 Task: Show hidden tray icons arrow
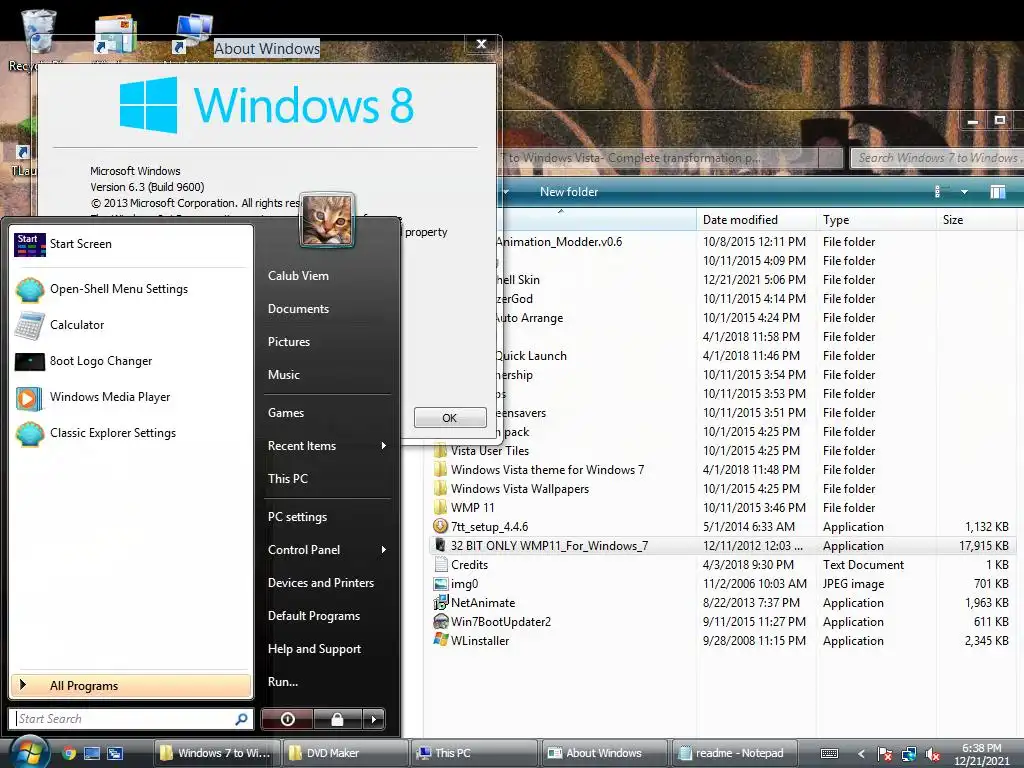pos(861,754)
